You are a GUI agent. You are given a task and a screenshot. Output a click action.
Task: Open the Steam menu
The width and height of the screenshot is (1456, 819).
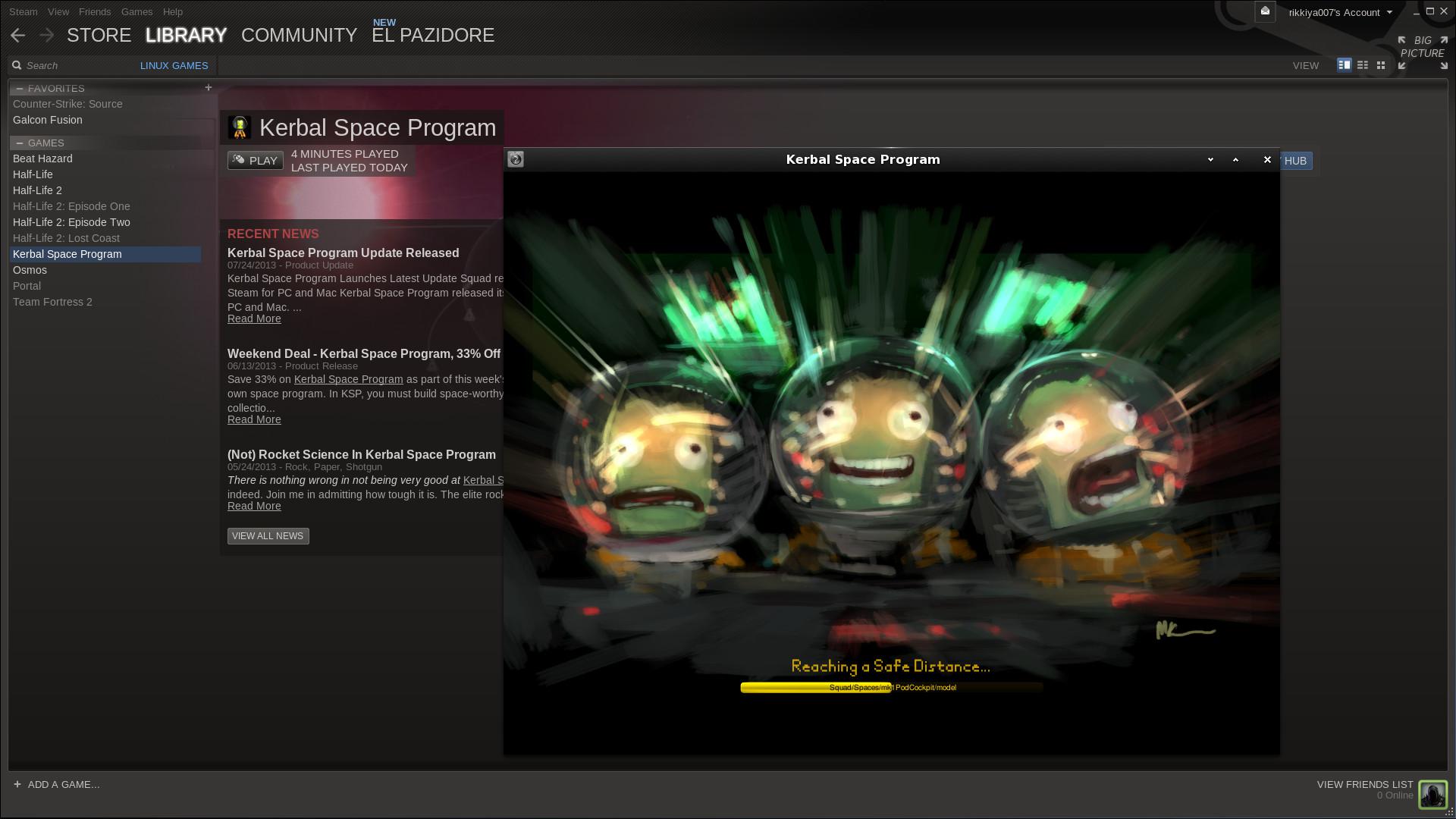coord(24,11)
